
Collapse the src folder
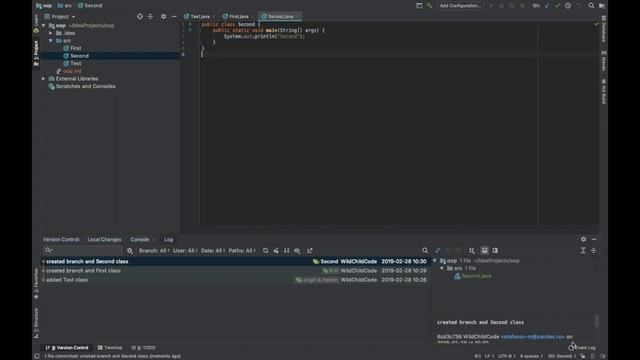click(51, 41)
